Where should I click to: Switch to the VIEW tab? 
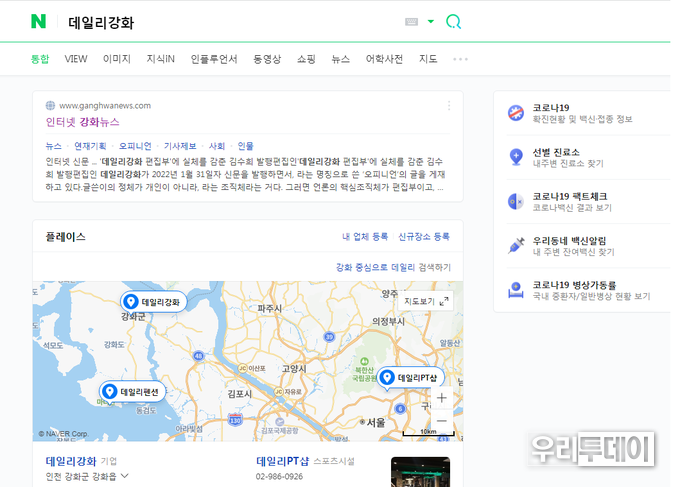coord(76,59)
